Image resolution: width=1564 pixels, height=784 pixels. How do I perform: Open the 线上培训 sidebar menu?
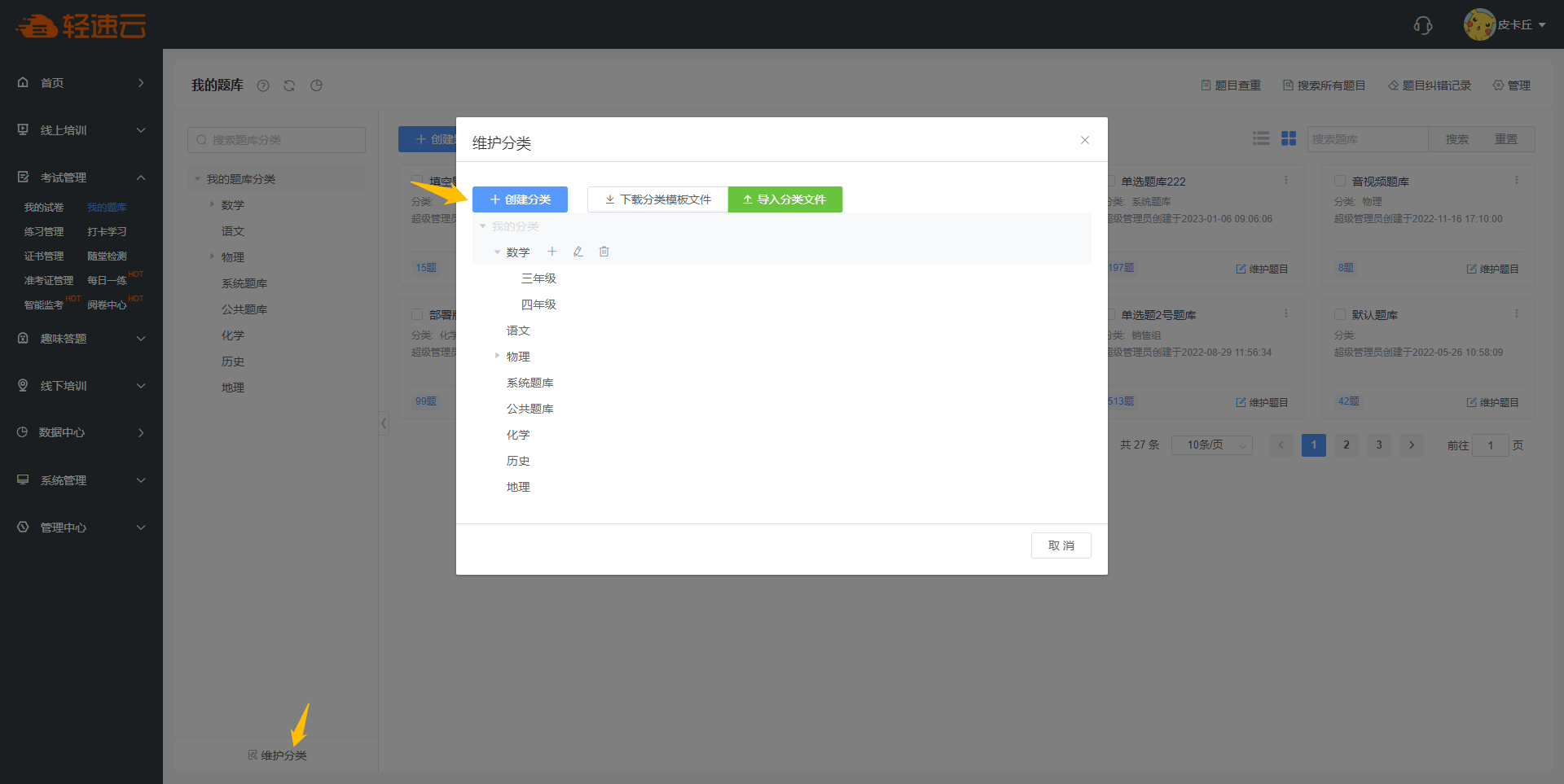pos(81,130)
